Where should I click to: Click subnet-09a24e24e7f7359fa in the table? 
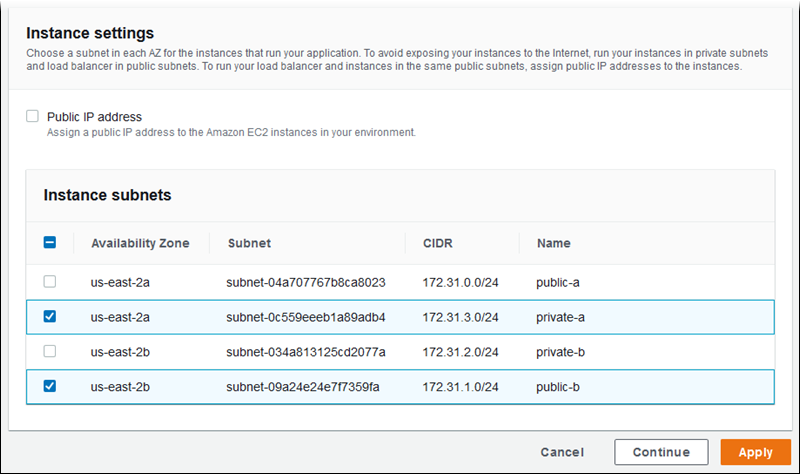point(303,386)
